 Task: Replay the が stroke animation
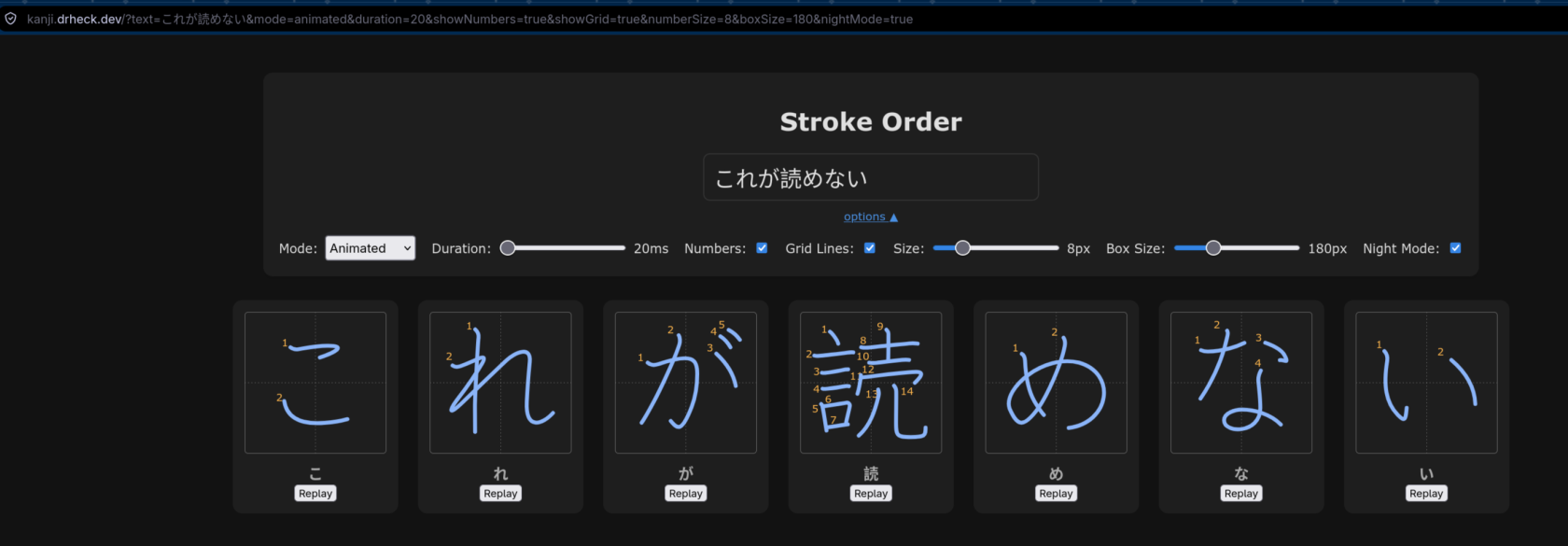[x=686, y=493]
